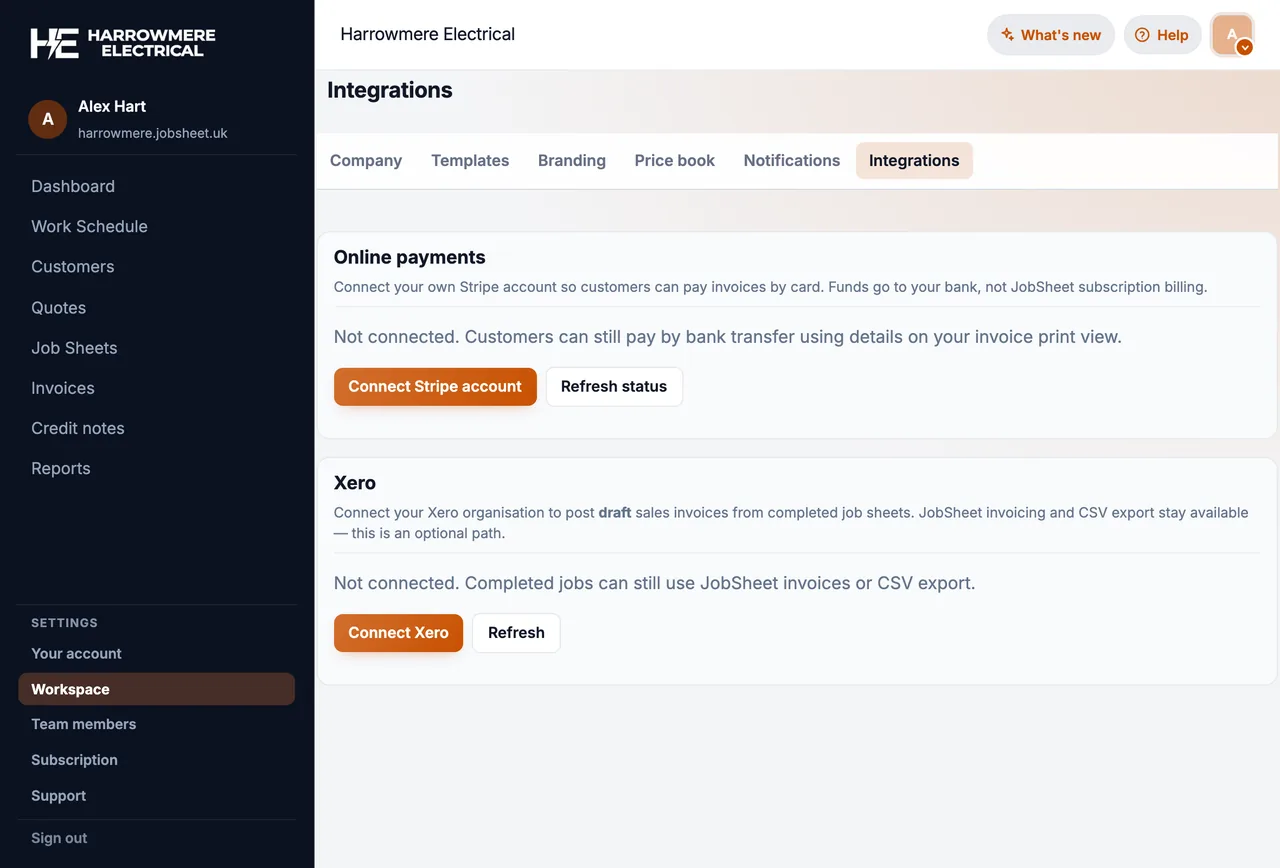1280x868 pixels.
Task: Open the Price book tab
Action: tap(675, 161)
